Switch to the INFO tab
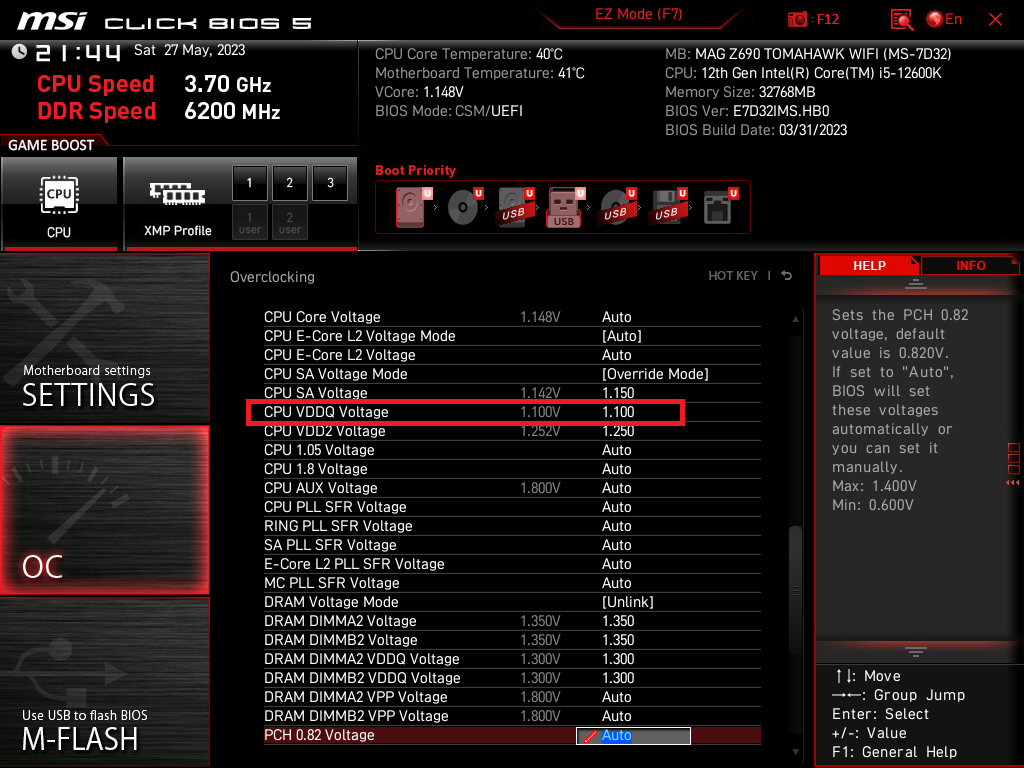The height and width of the screenshot is (768, 1024). [970, 266]
